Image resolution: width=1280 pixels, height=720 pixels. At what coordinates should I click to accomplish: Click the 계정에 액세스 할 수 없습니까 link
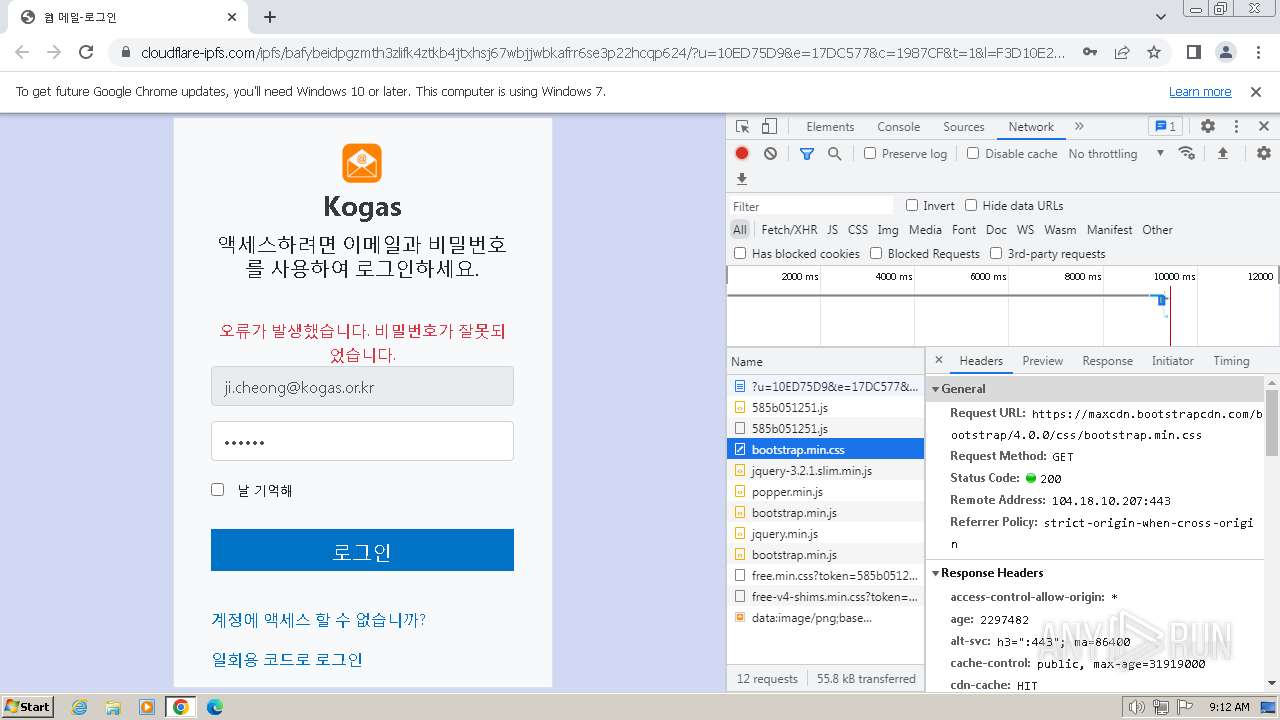[318, 620]
